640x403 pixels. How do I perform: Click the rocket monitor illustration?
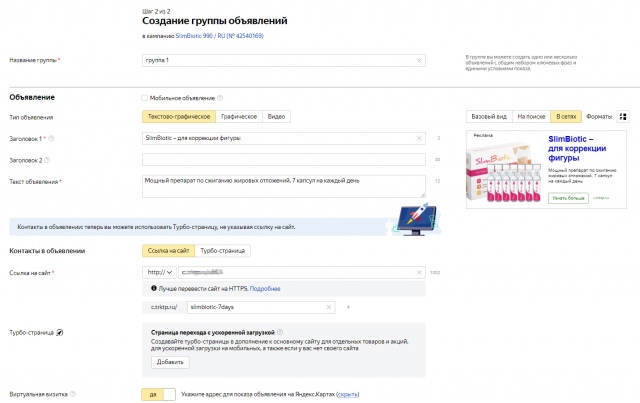click(416, 220)
